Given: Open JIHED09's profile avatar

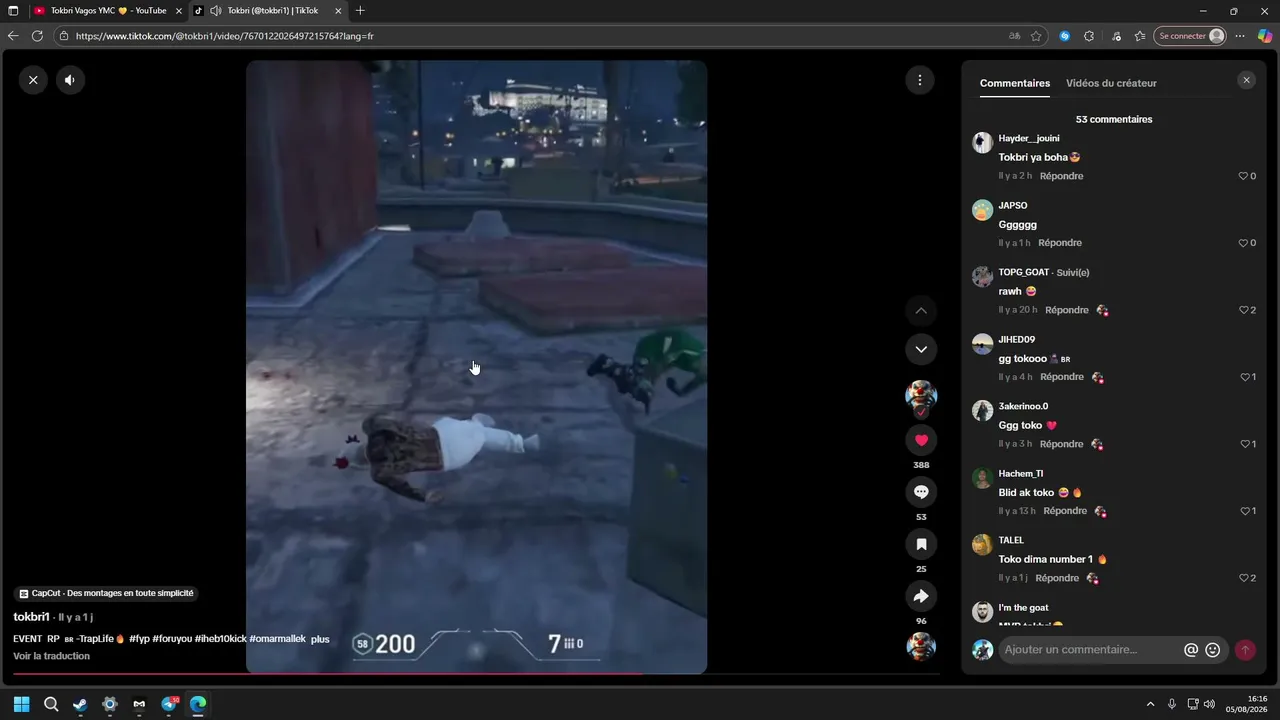Looking at the screenshot, I should pos(983,344).
